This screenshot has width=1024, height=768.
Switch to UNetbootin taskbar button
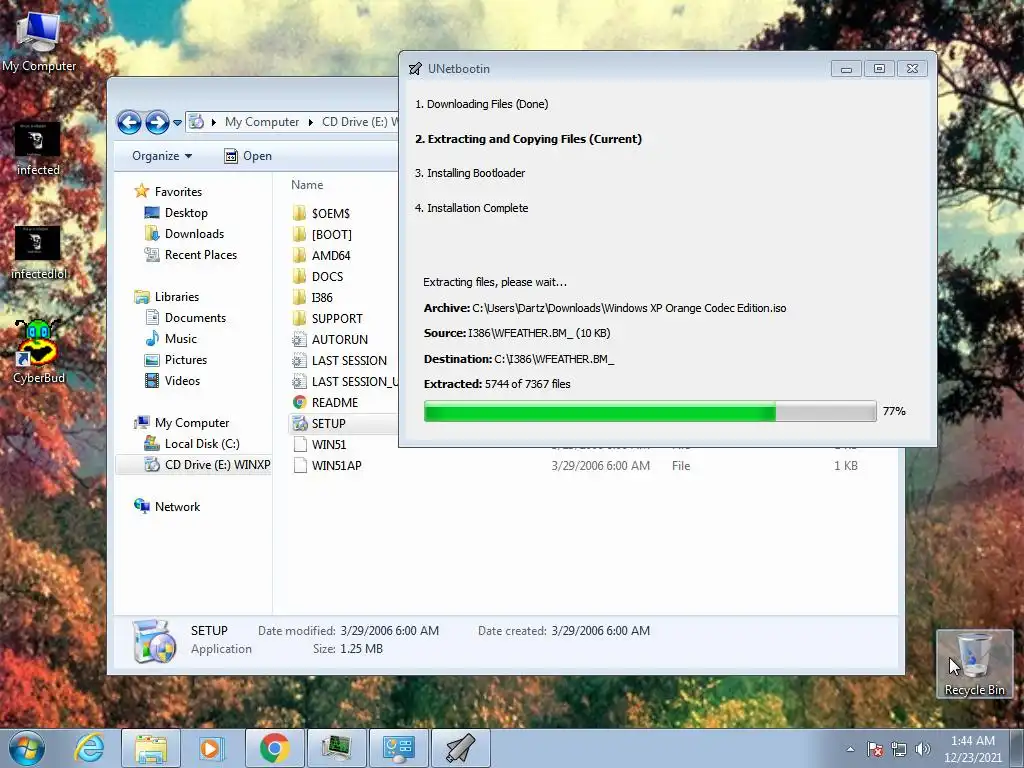pos(460,748)
